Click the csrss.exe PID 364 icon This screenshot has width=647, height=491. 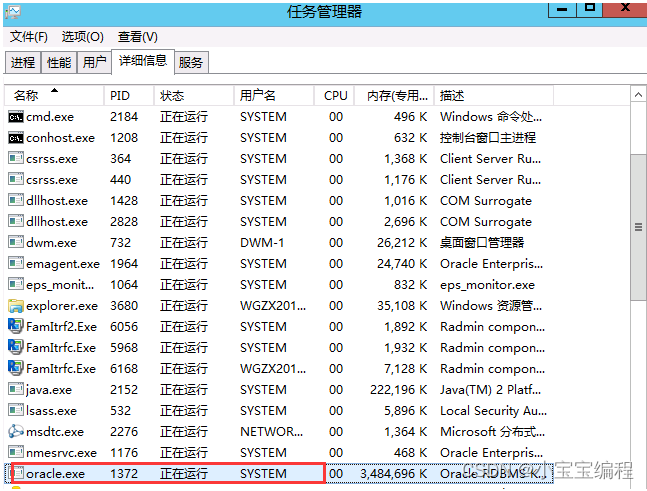[16, 159]
